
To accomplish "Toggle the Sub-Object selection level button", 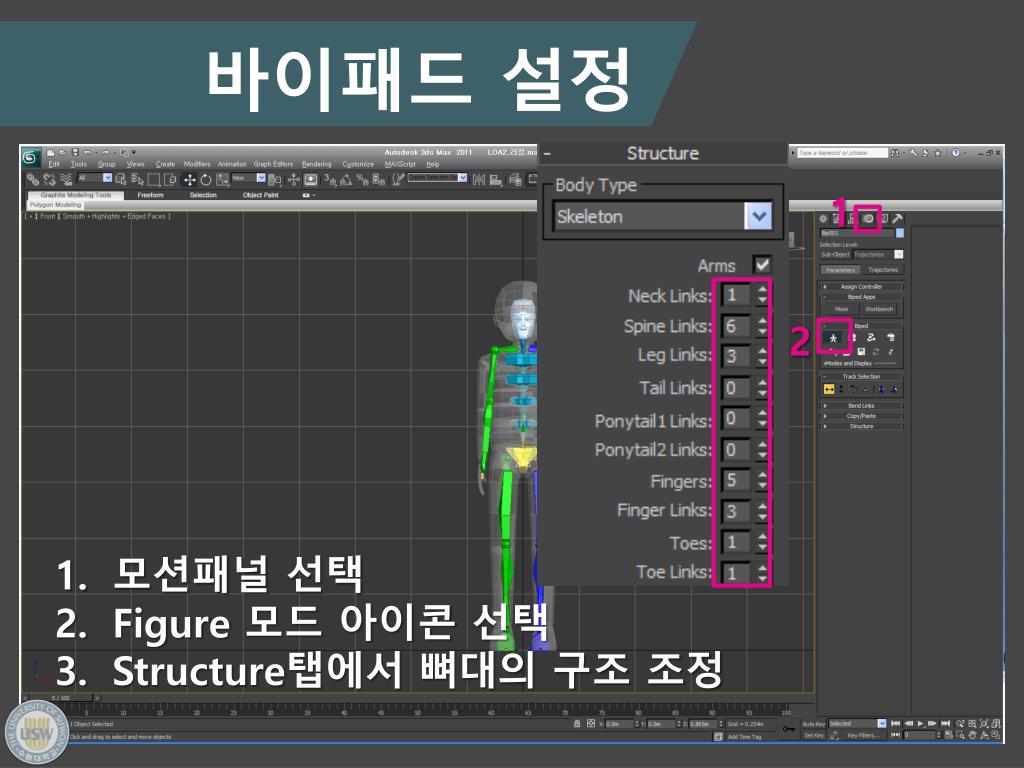I will pyautogui.click(x=835, y=255).
